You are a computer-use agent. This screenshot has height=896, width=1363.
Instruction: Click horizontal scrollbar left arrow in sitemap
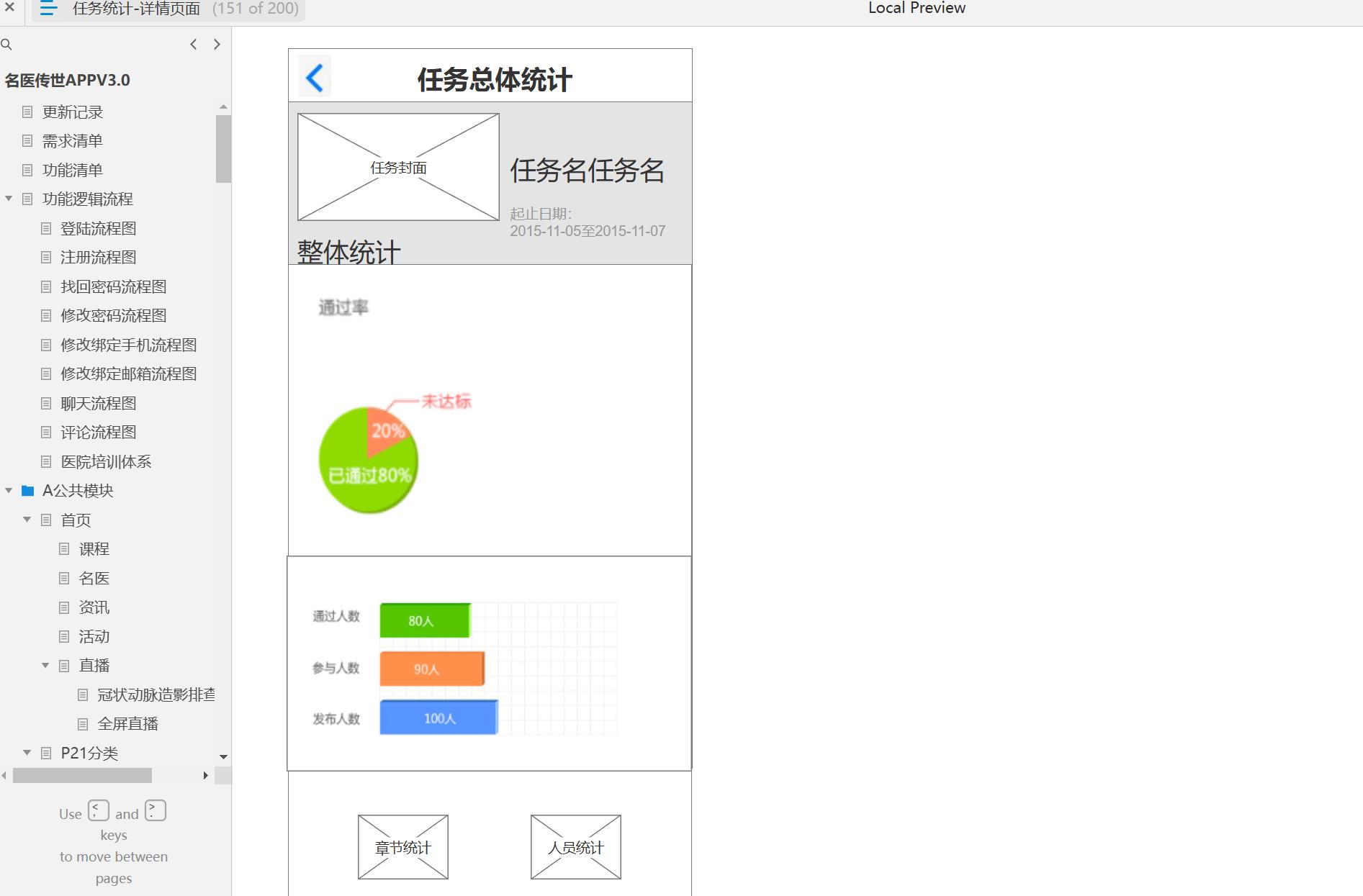click(x=4, y=775)
